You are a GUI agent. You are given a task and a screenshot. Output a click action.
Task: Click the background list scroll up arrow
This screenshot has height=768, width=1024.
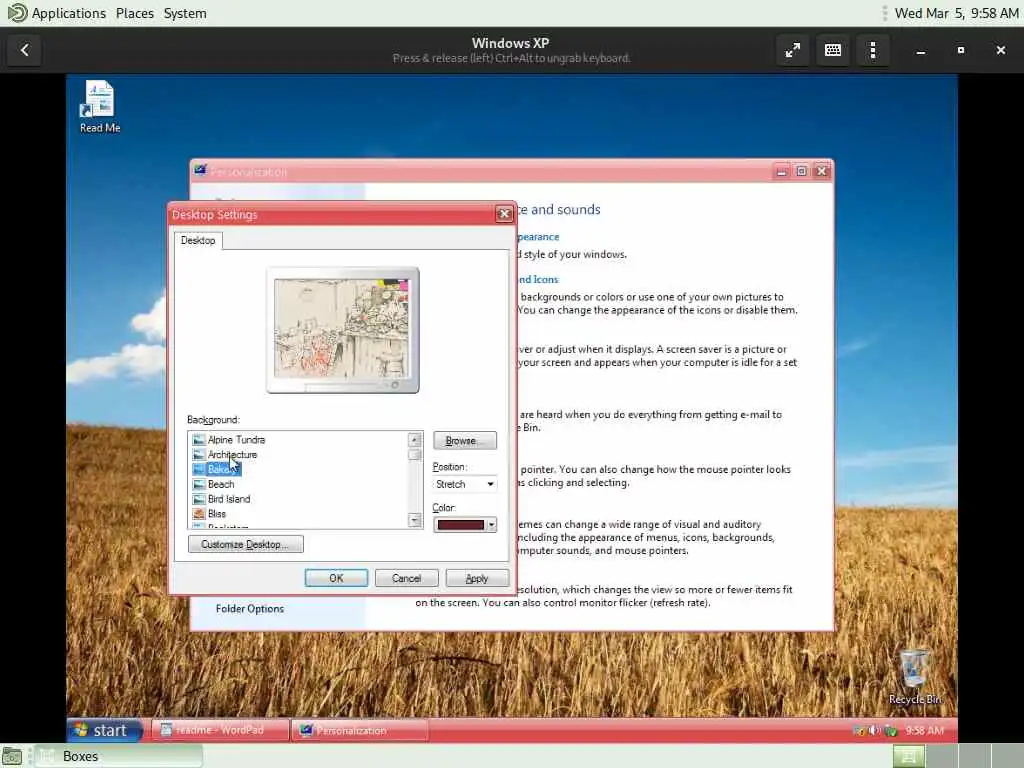(415, 440)
